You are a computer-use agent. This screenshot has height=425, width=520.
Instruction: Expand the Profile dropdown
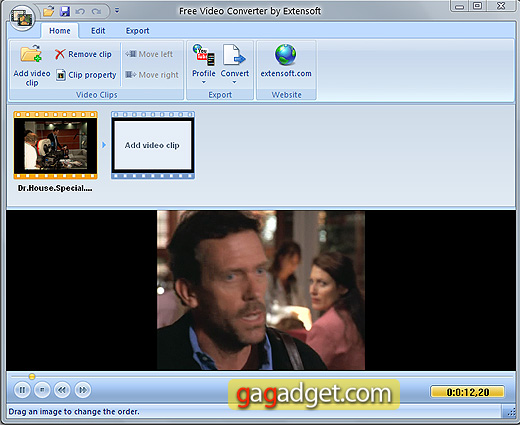204,82
